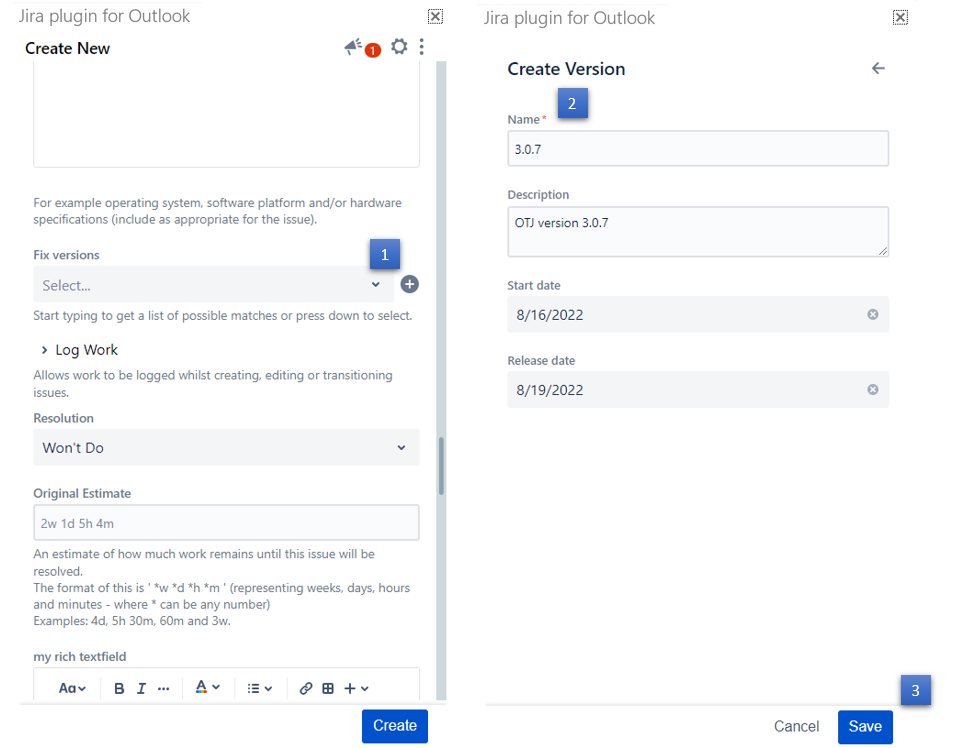This screenshot has width=956, height=748.
Task: Clear the Release date value
Action: (872, 390)
